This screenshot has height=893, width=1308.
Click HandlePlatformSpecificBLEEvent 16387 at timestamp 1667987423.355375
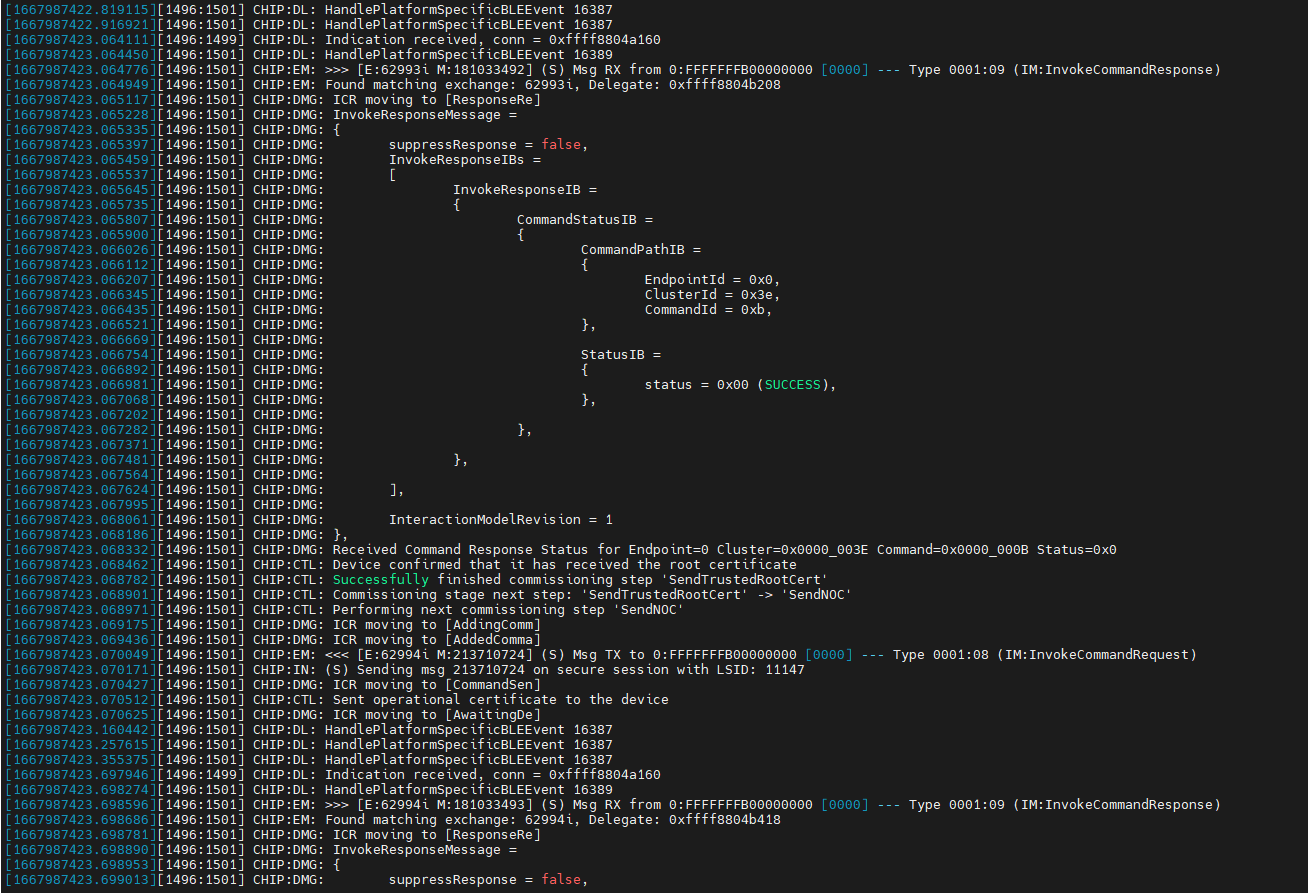coord(469,759)
